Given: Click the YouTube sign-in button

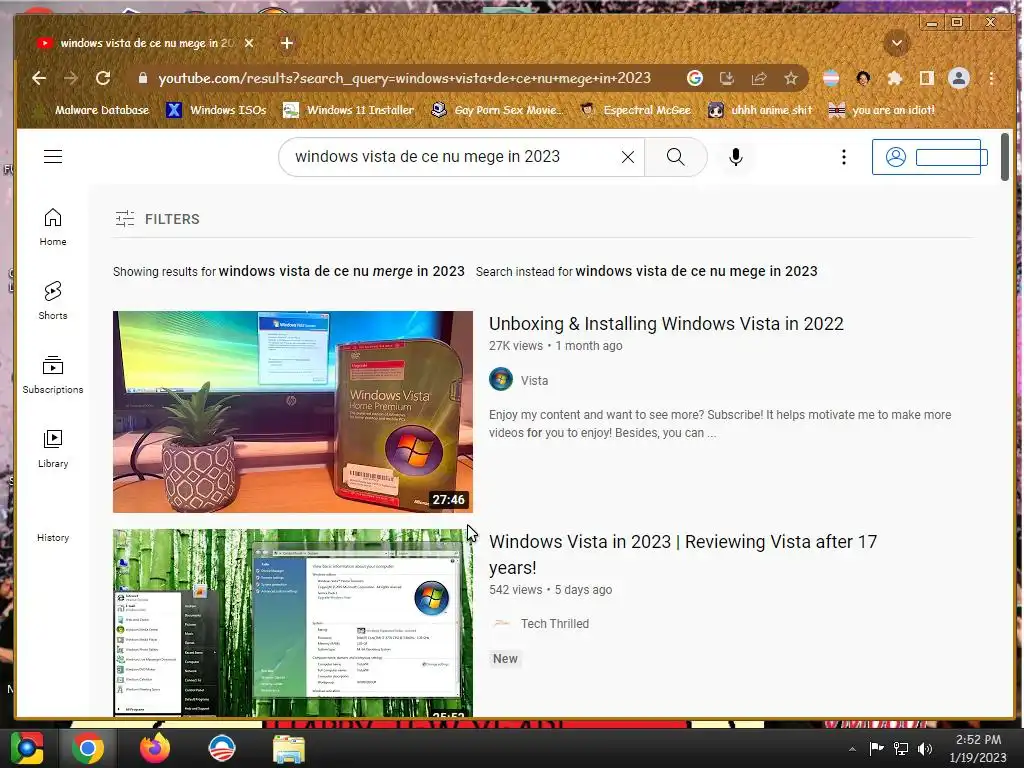Looking at the screenshot, I should coord(926,157).
